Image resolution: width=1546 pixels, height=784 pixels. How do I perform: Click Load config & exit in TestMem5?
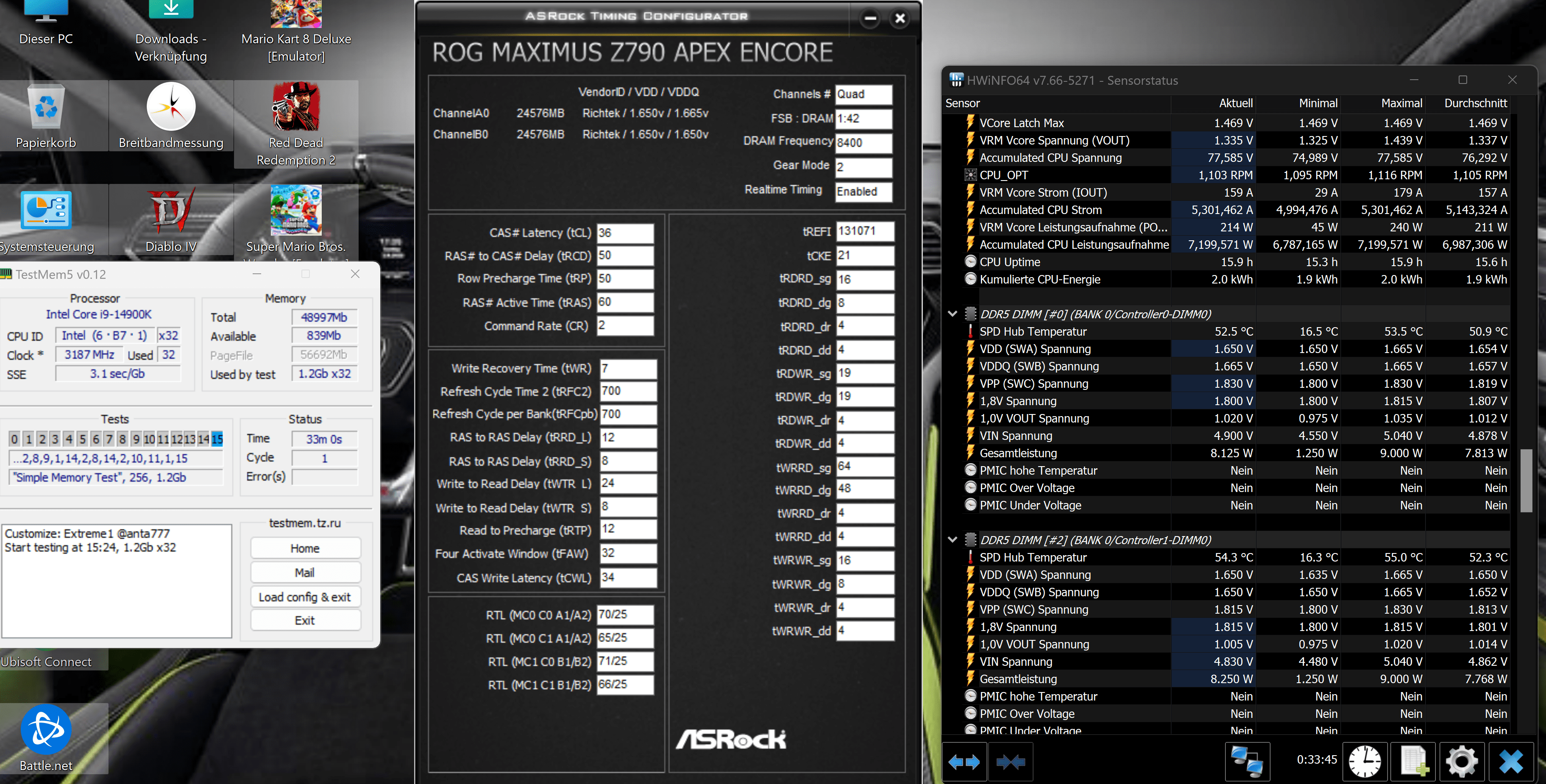305,597
